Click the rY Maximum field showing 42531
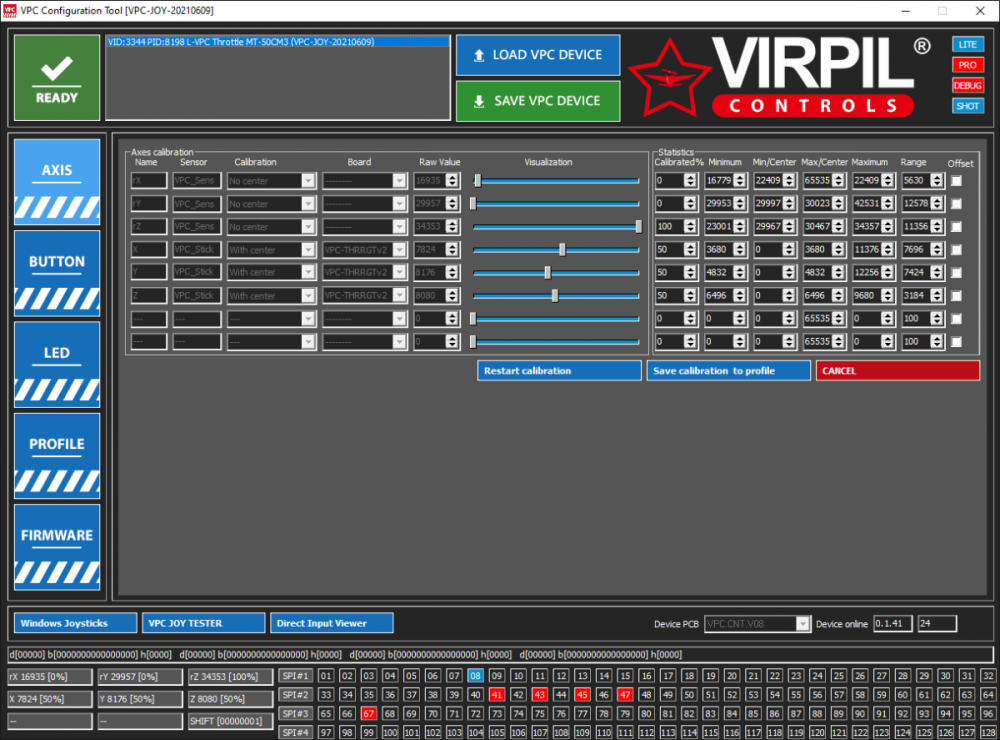 coord(873,204)
